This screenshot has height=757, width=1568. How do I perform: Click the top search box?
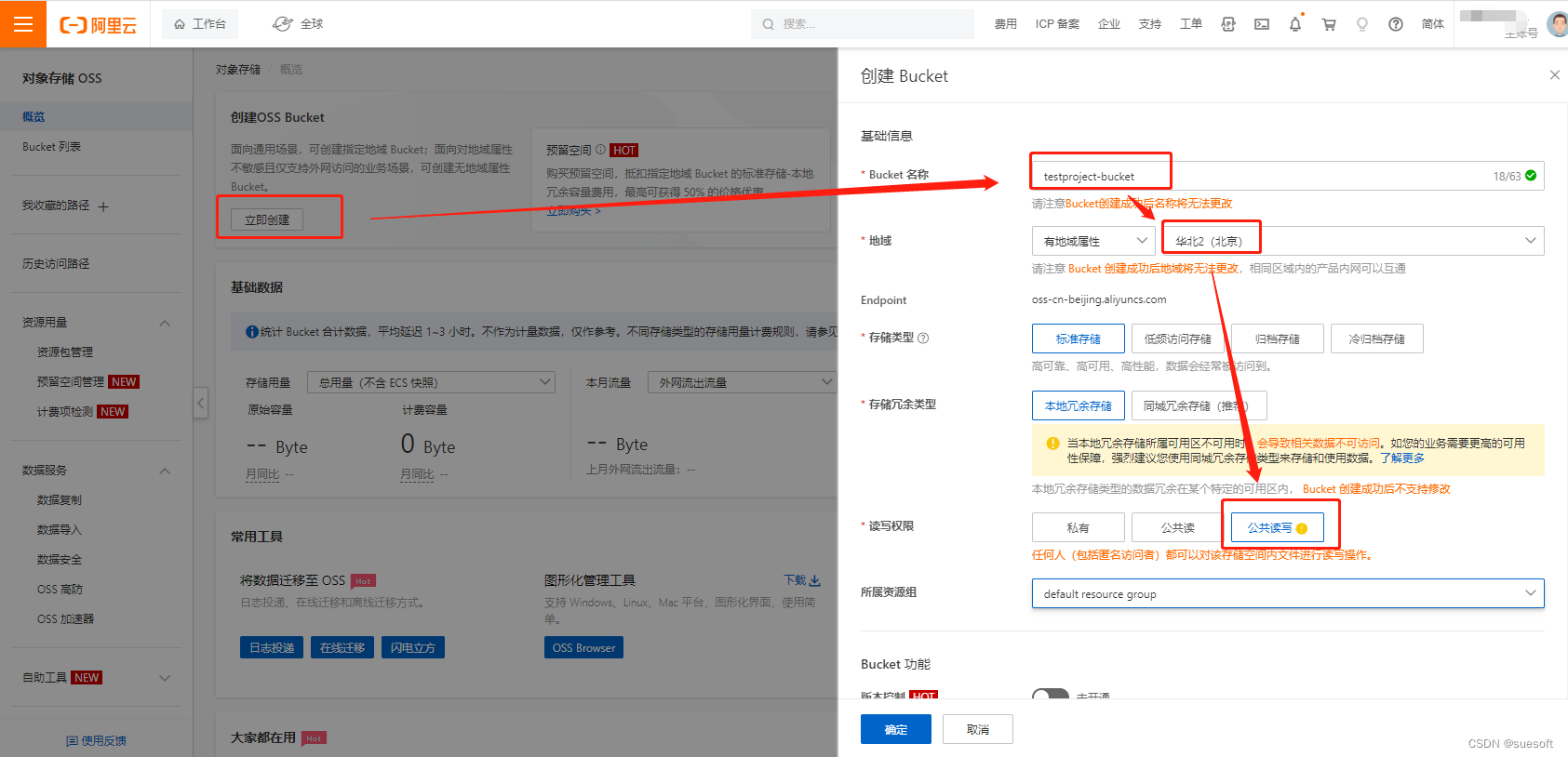click(863, 24)
